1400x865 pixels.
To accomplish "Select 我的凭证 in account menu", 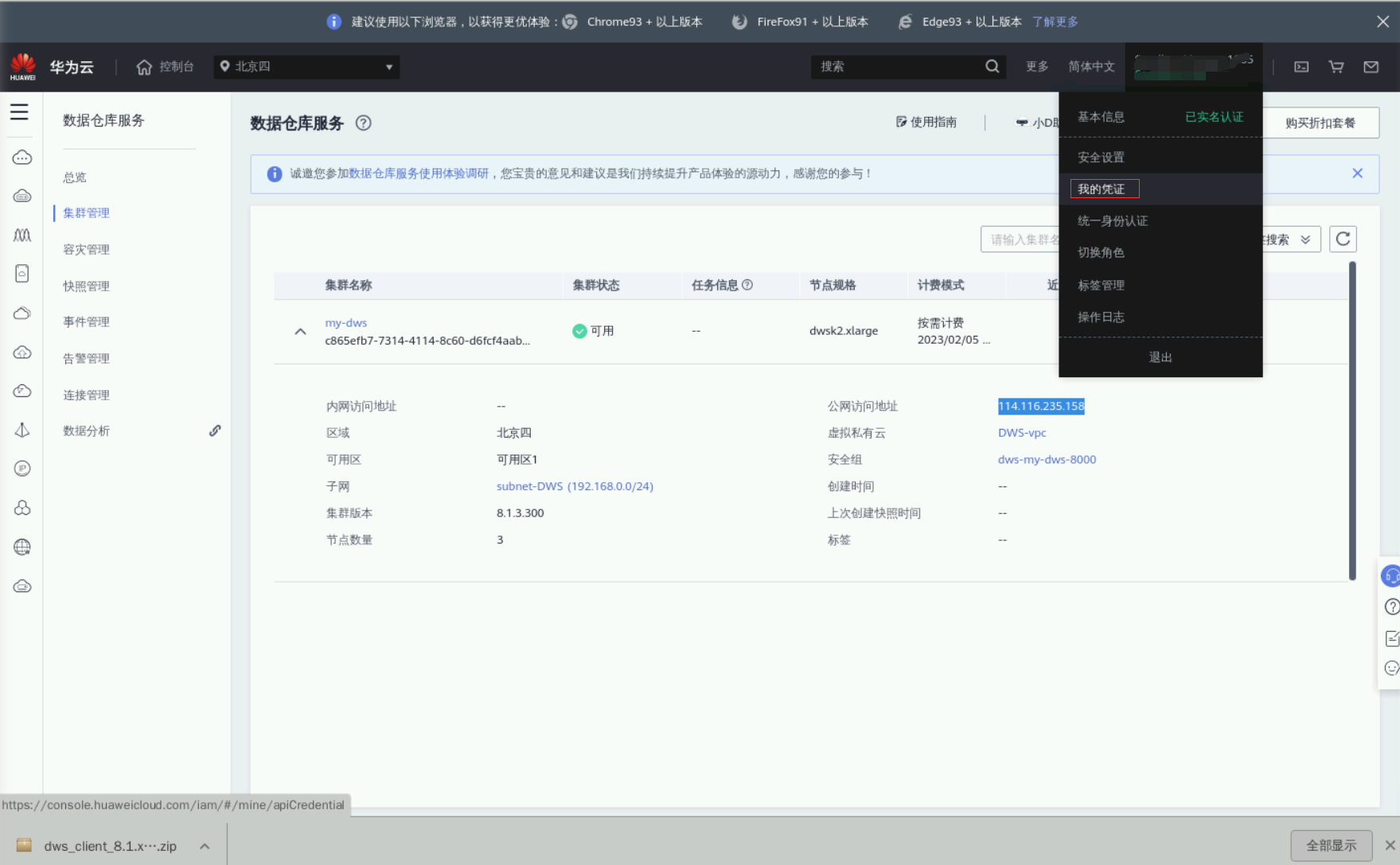I will point(1101,189).
